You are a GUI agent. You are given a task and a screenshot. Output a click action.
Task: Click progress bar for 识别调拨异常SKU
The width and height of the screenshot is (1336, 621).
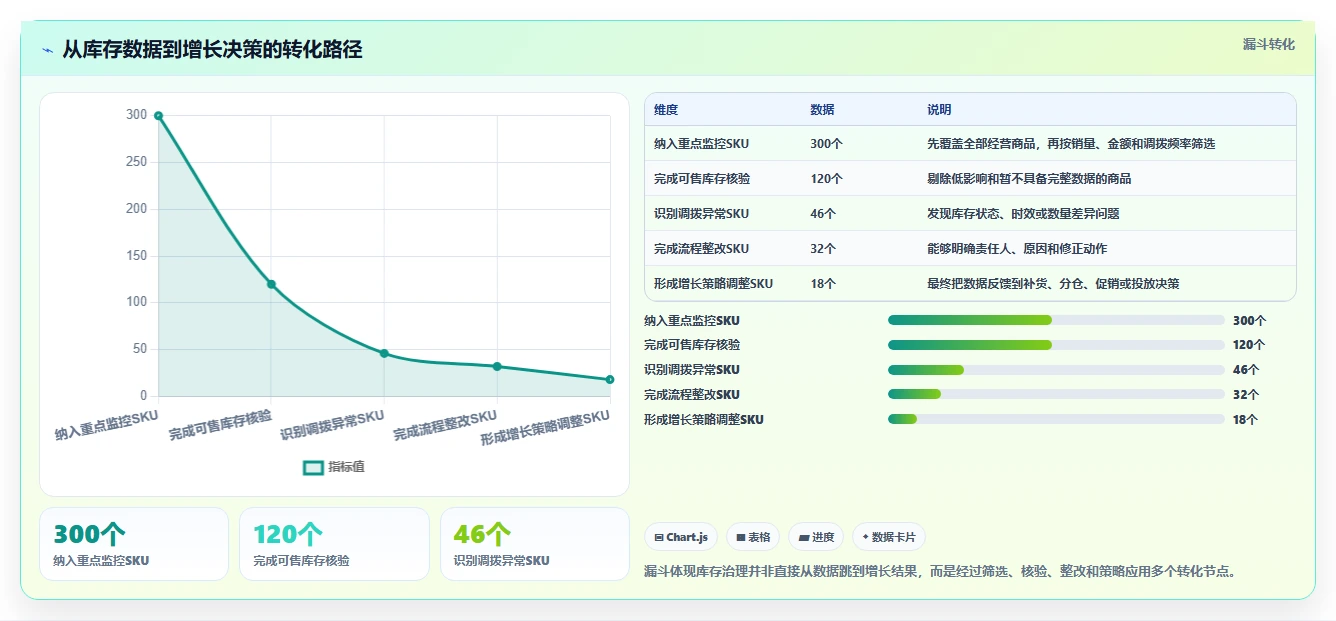tap(1056, 370)
